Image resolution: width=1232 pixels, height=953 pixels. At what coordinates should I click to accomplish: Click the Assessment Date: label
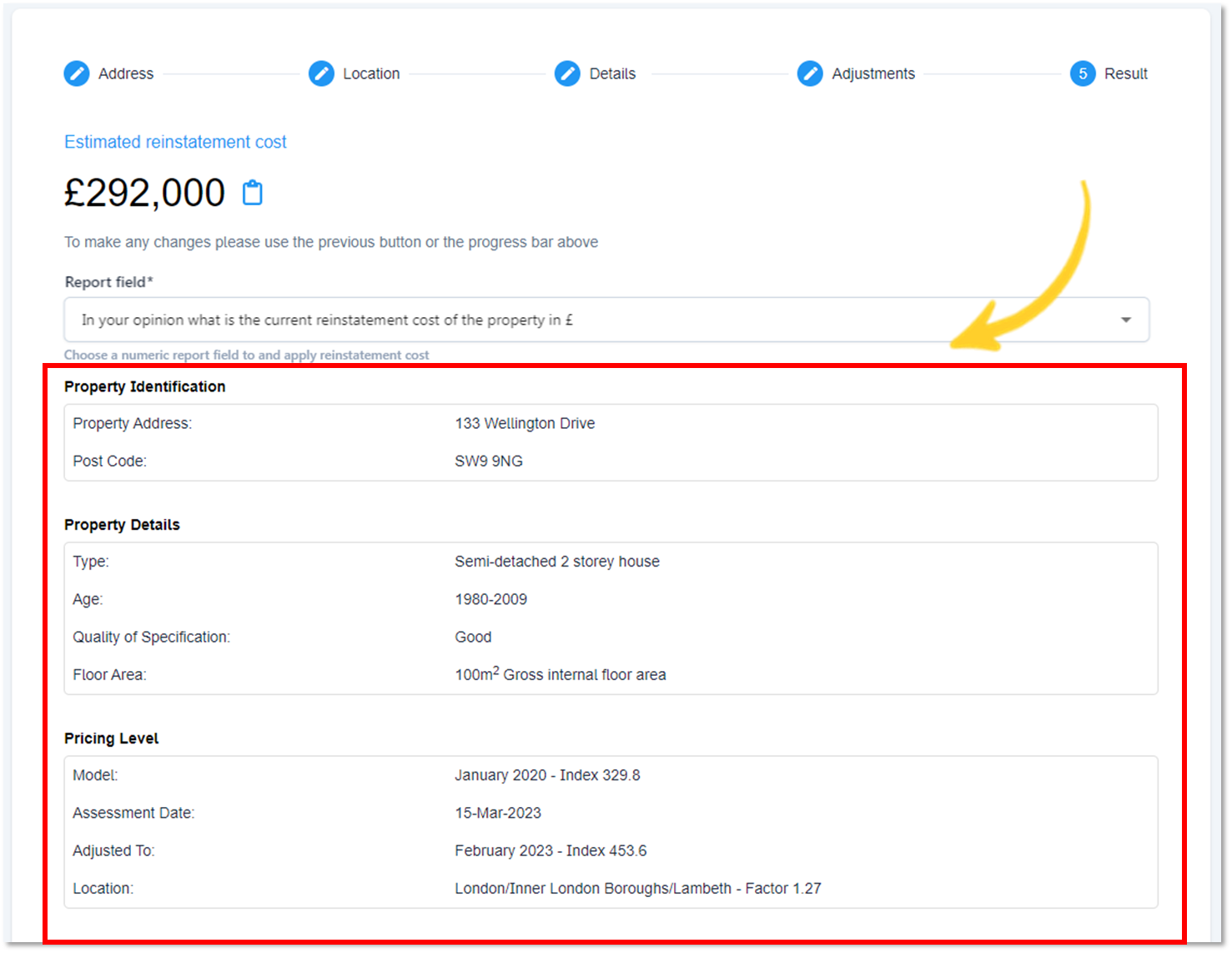click(x=133, y=813)
